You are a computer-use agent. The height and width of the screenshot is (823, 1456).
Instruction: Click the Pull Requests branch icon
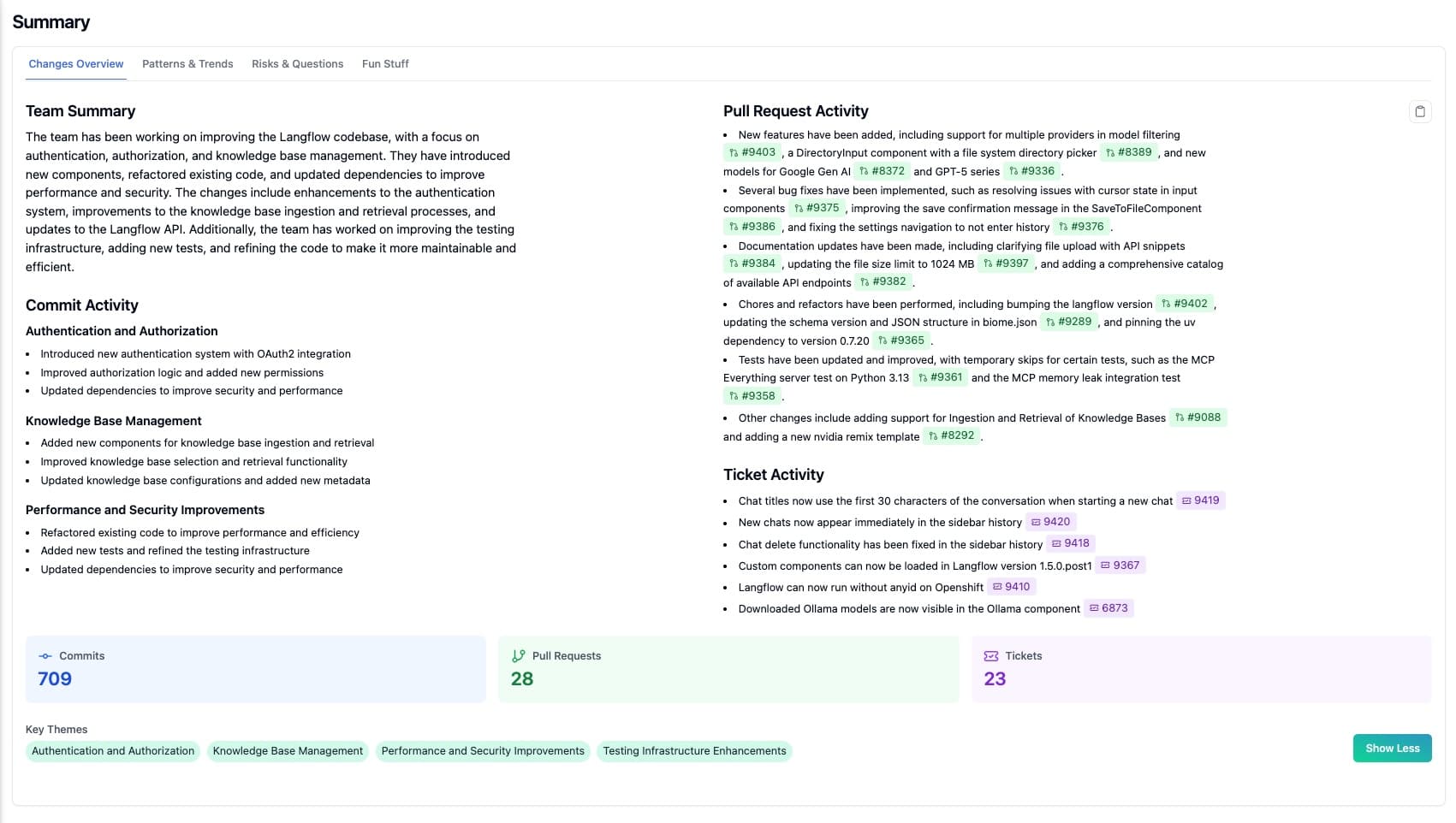pyautogui.click(x=518, y=656)
